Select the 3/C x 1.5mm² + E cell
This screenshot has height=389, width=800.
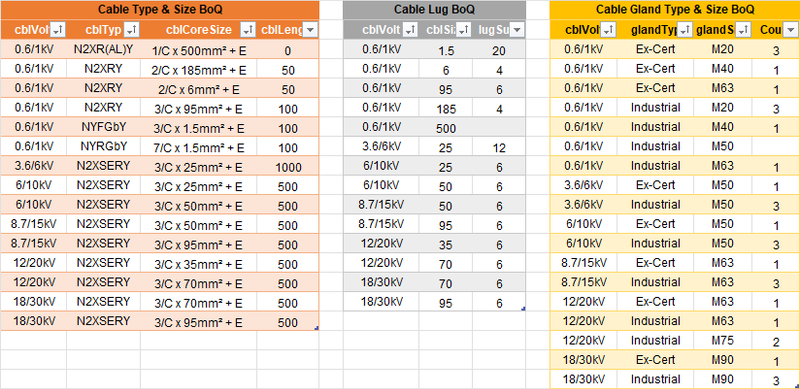[x=198, y=128]
